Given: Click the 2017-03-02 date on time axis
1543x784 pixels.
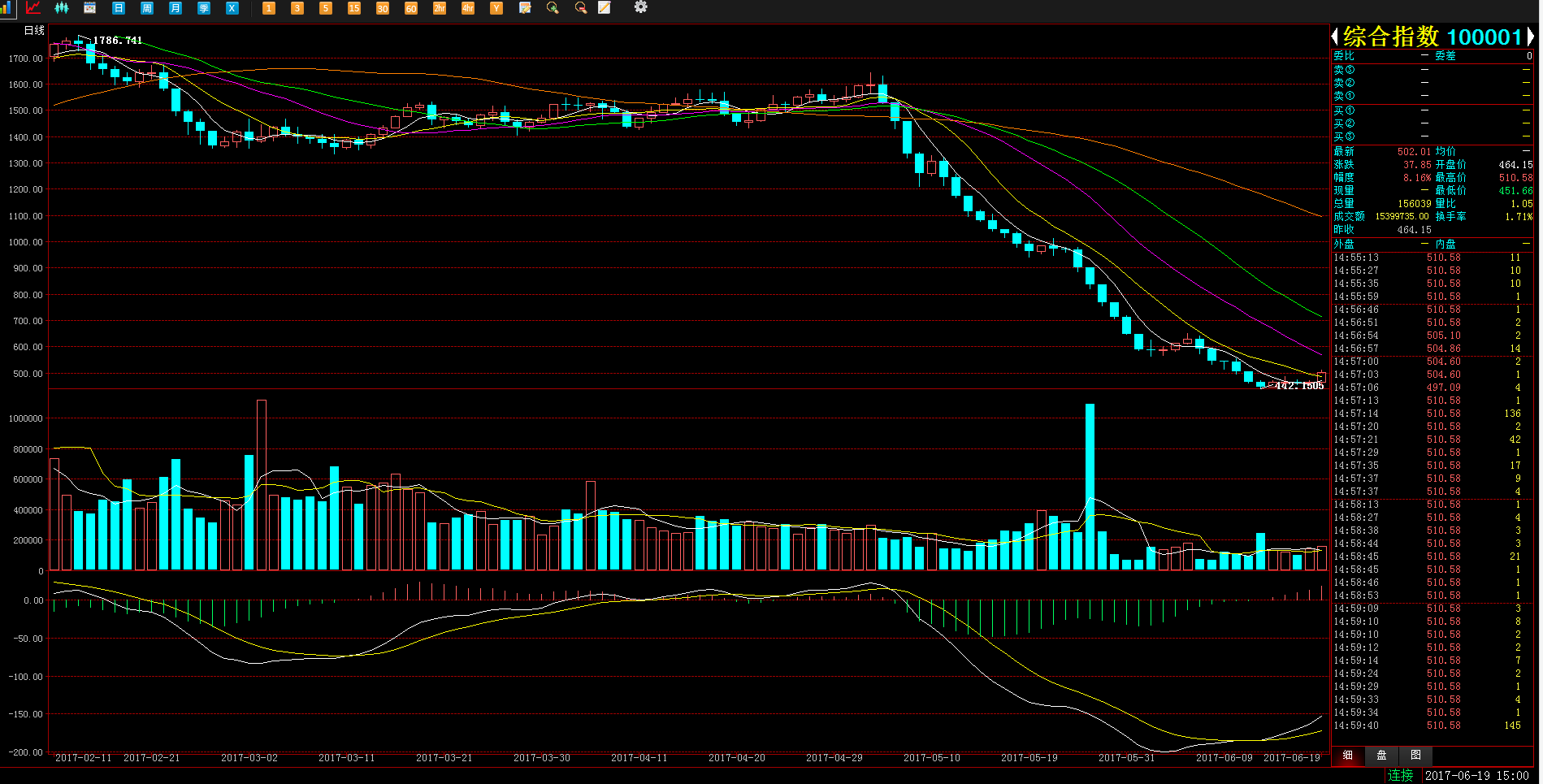Looking at the screenshot, I should [x=249, y=758].
